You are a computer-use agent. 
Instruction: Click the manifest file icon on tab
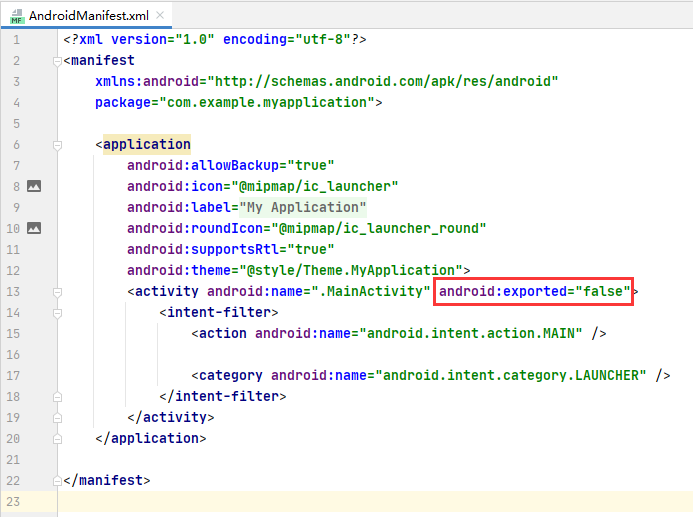click(17, 16)
